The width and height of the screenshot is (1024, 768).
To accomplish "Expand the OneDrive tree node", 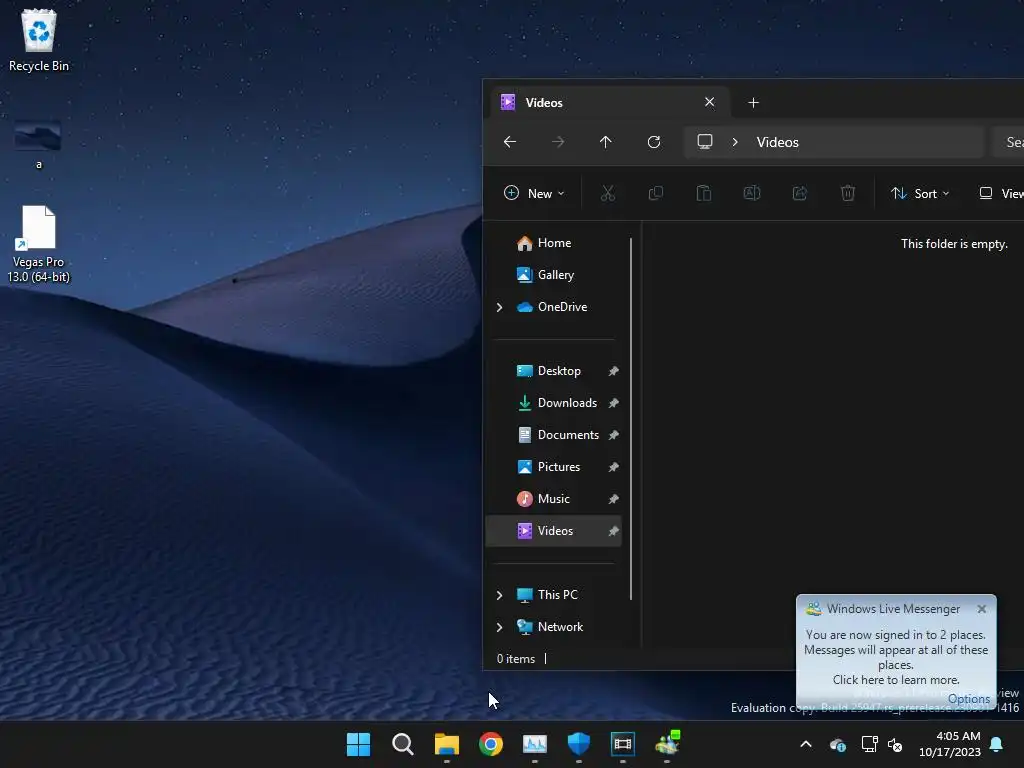I will pos(500,307).
